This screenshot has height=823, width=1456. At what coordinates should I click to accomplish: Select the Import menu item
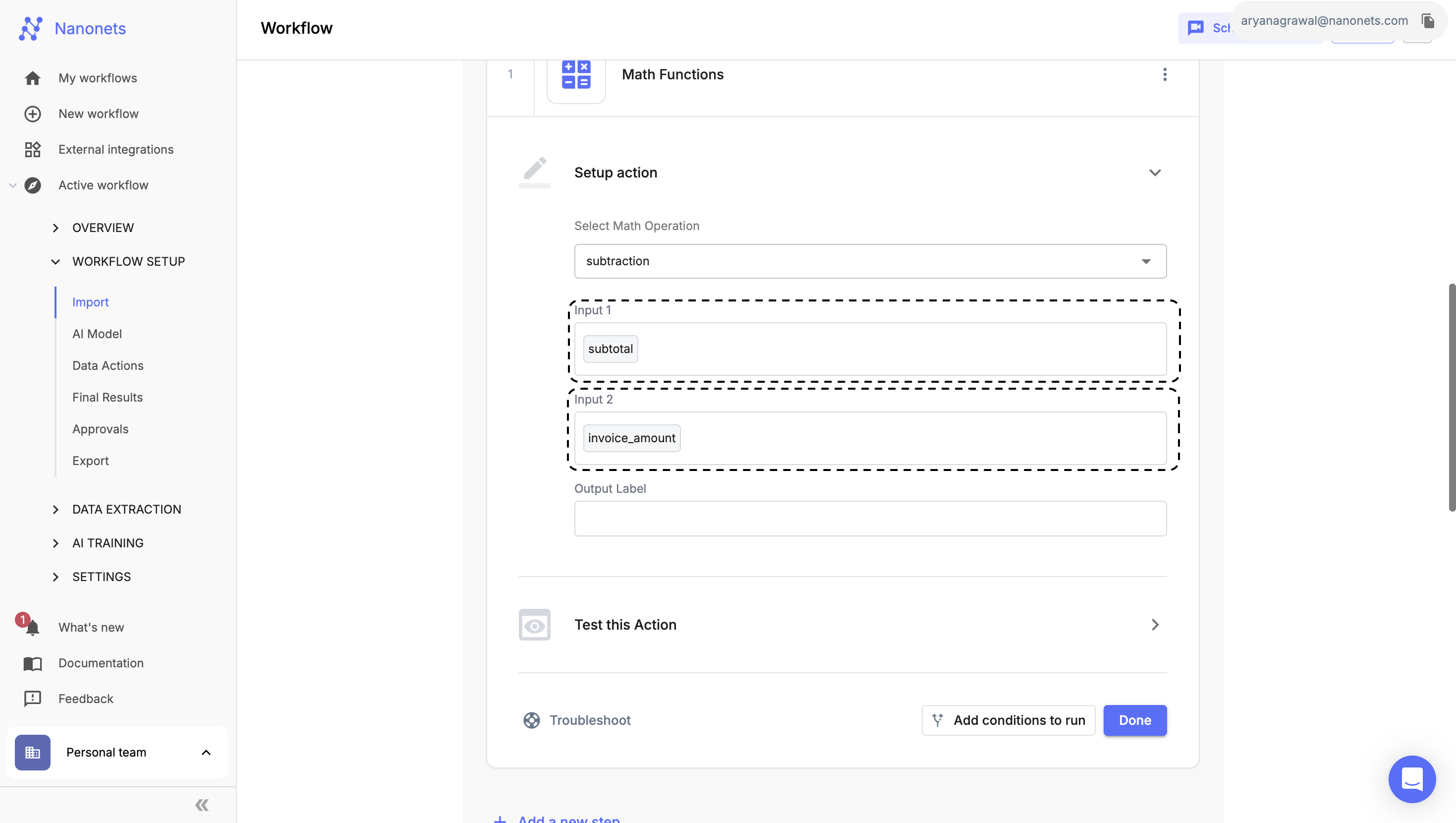click(90, 302)
